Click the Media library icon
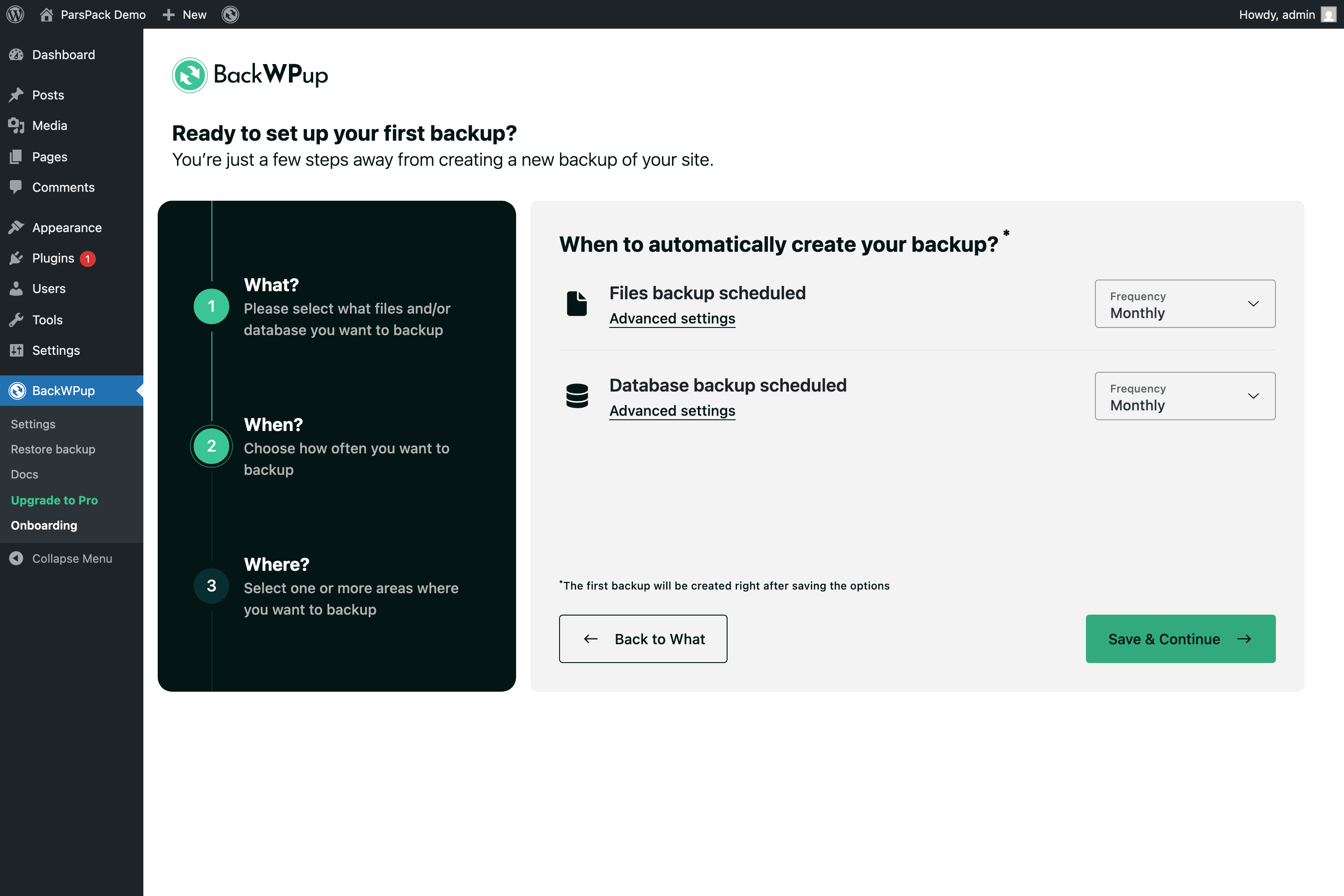The height and width of the screenshot is (896, 1344). point(16,126)
